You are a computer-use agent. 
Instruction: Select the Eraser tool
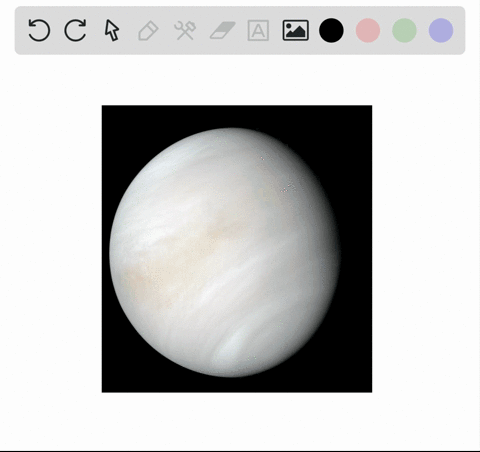(x=223, y=30)
